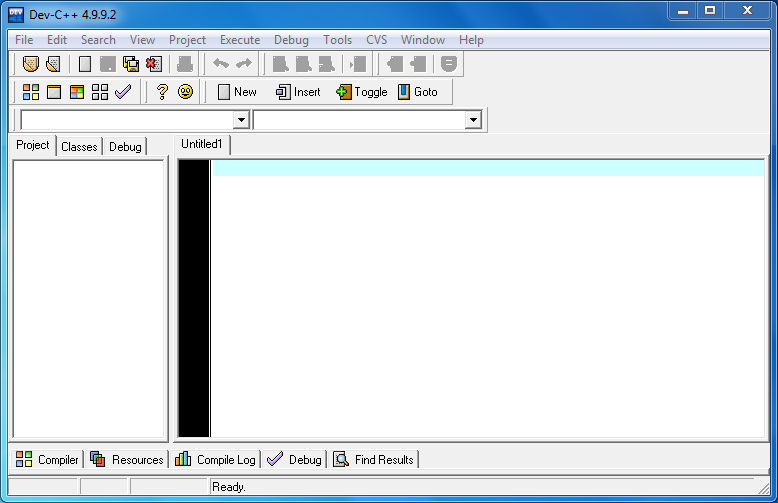This screenshot has height=503, width=778.
Task: Click the Redo arrow icon
Action: tap(244, 63)
